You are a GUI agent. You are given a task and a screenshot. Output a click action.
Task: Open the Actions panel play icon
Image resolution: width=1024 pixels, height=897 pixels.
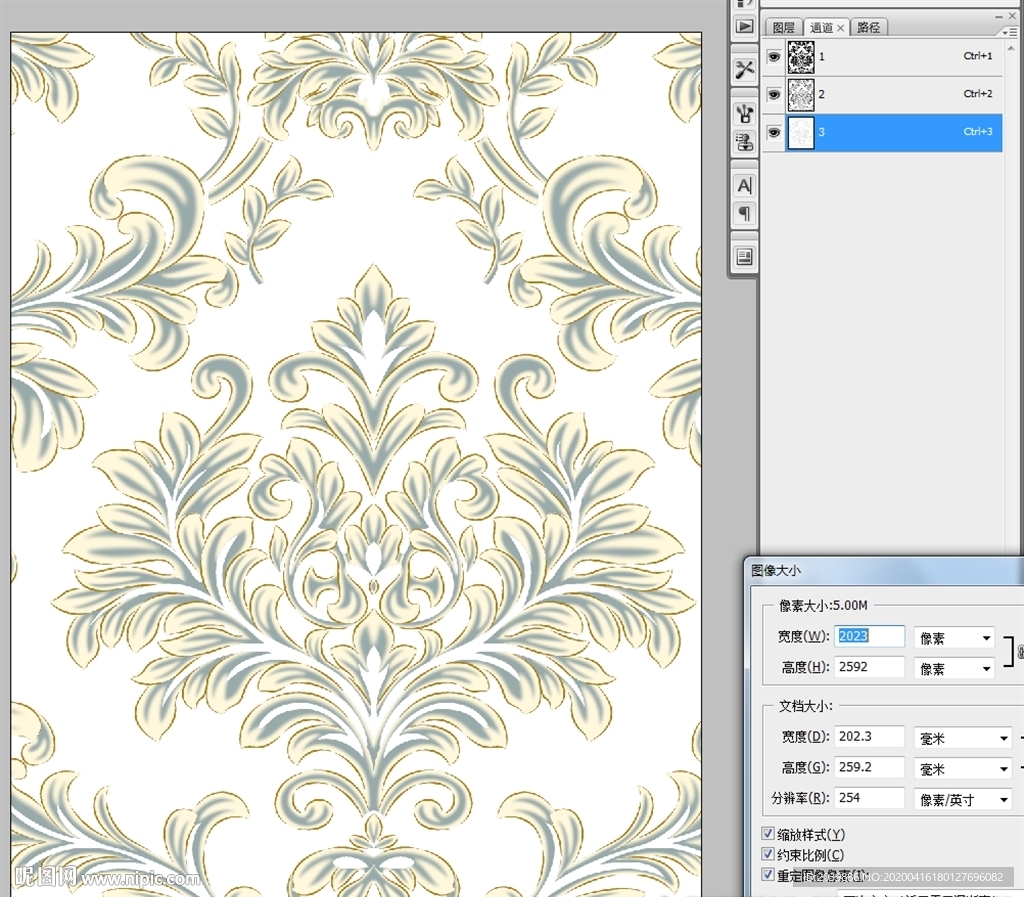click(x=744, y=26)
